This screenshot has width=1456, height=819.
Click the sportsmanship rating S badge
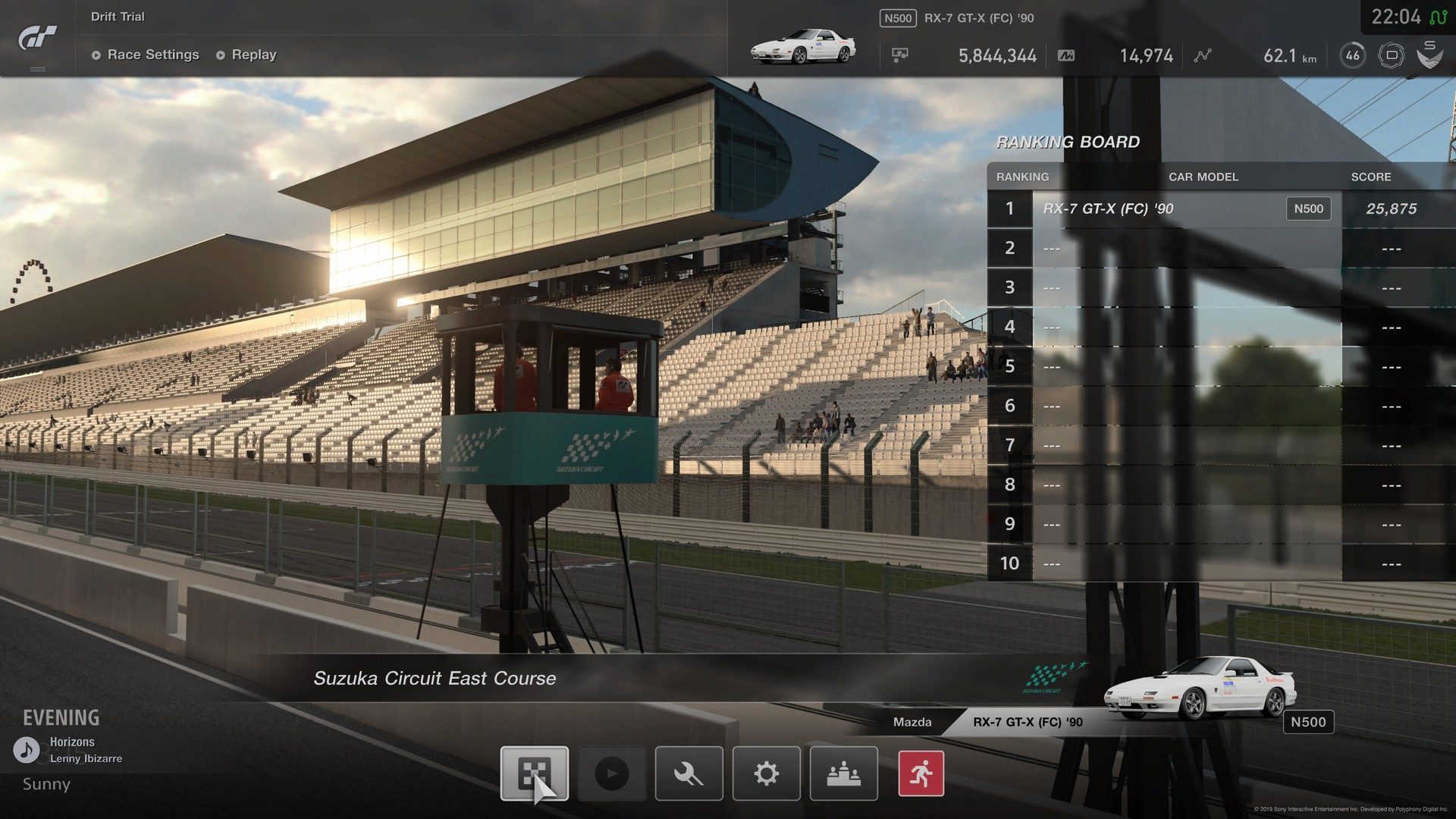pos(1429,54)
